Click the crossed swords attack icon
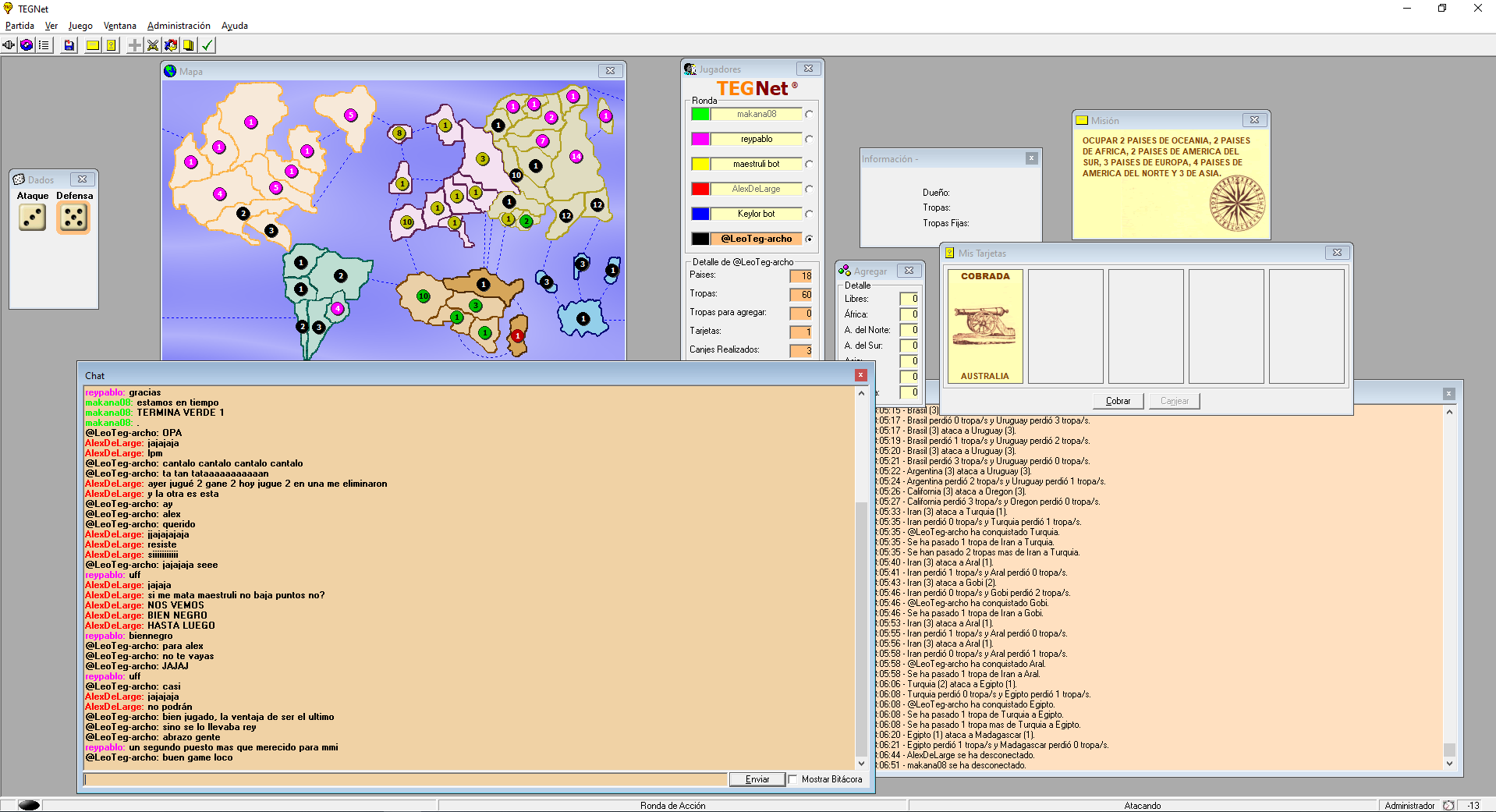This screenshot has height=812, width=1496. coord(153,45)
